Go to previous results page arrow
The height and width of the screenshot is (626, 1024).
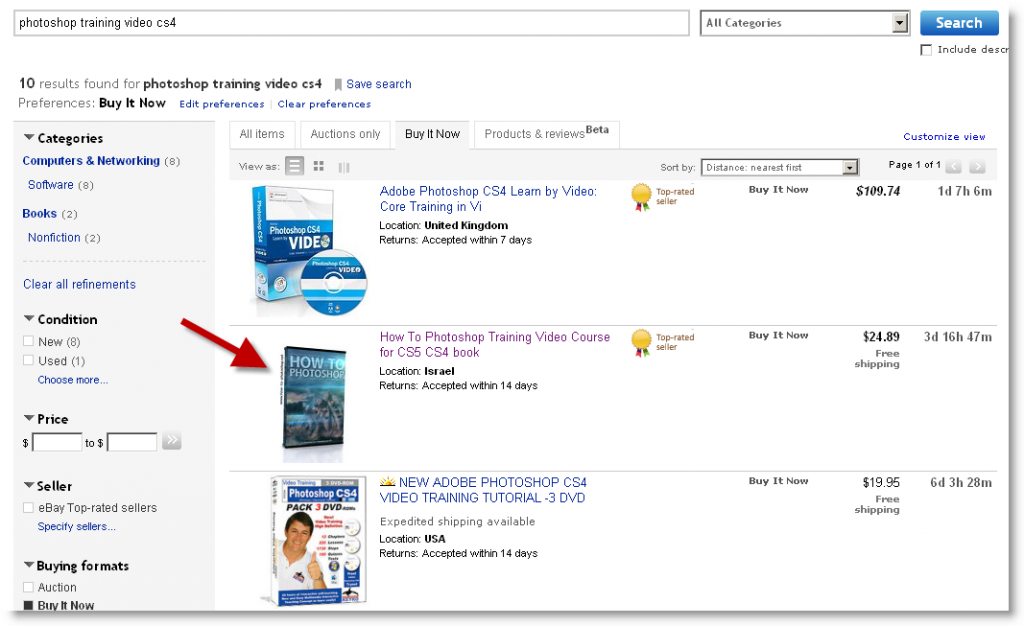click(x=953, y=166)
